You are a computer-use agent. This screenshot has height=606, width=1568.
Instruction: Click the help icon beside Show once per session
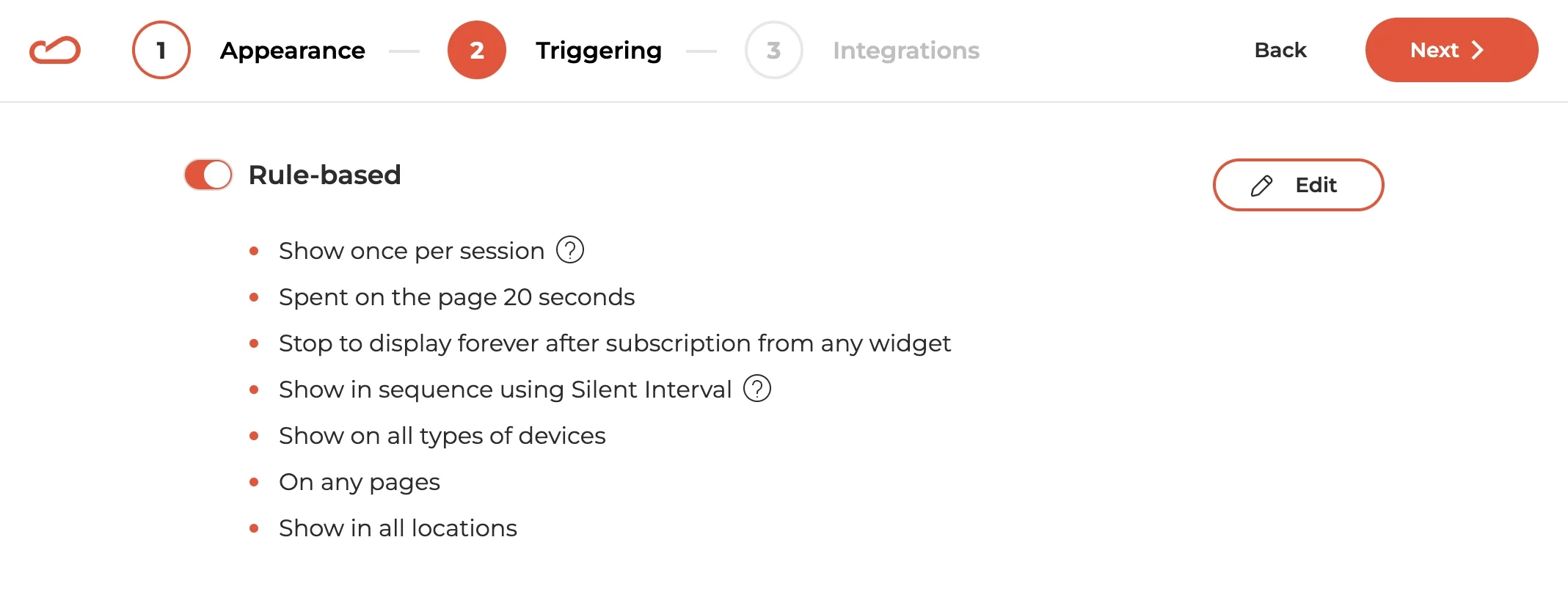pyautogui.click(x=570, y=250)
